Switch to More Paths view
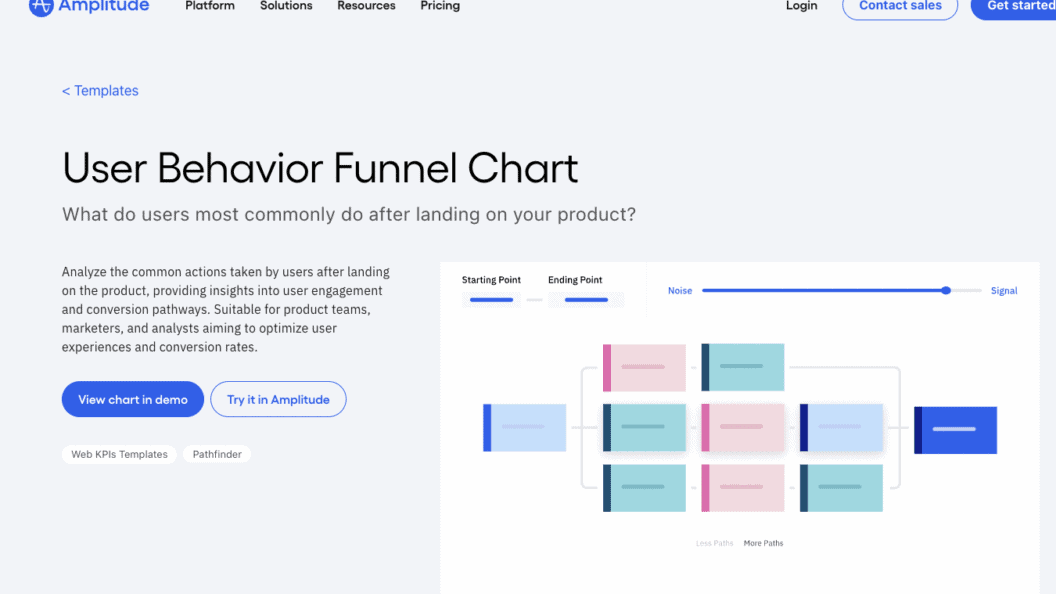This screenshot has width=1056, height=594. 763,543
